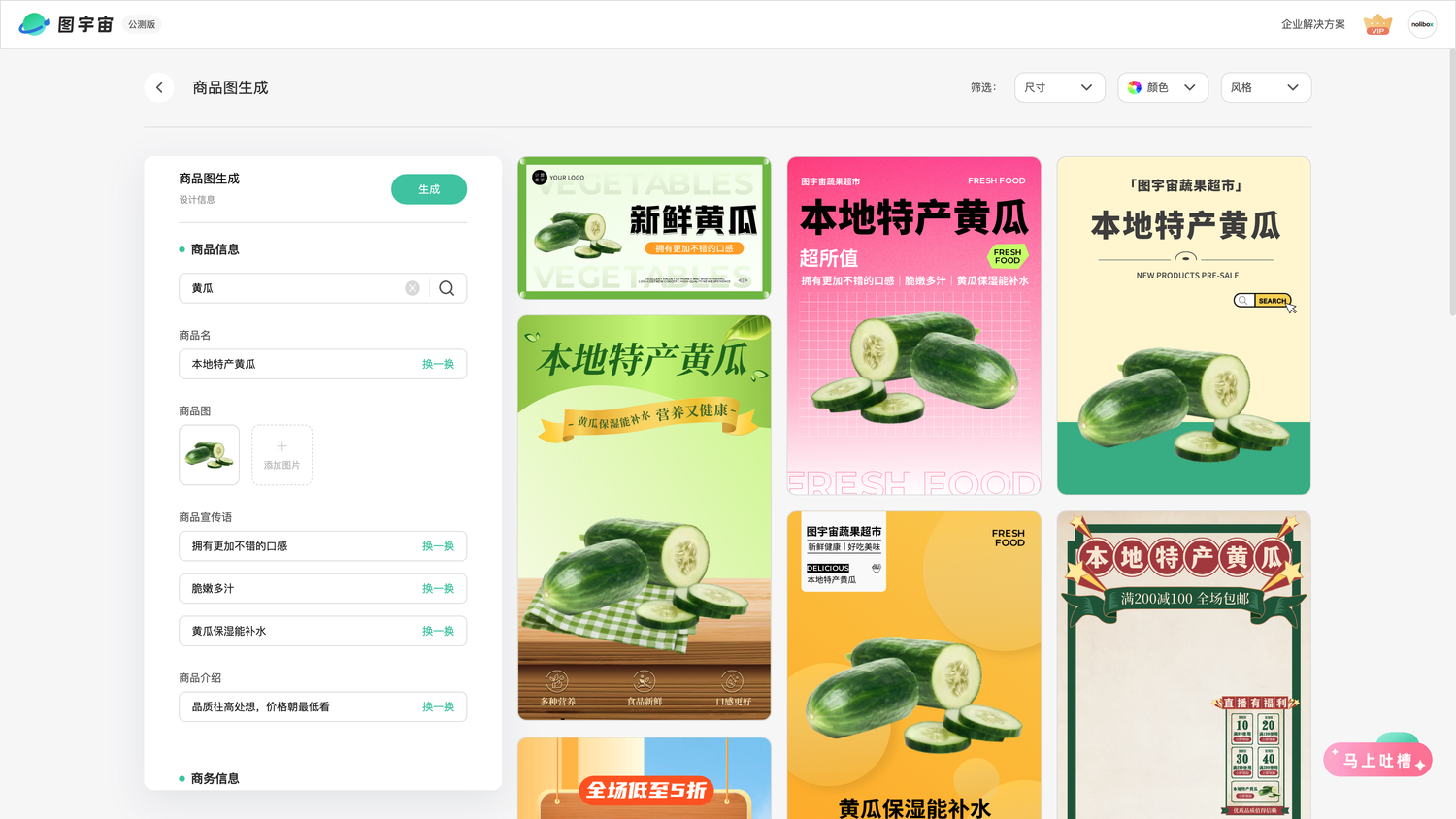Open the 颜色 color dropdown

(x=1163, y=87)
